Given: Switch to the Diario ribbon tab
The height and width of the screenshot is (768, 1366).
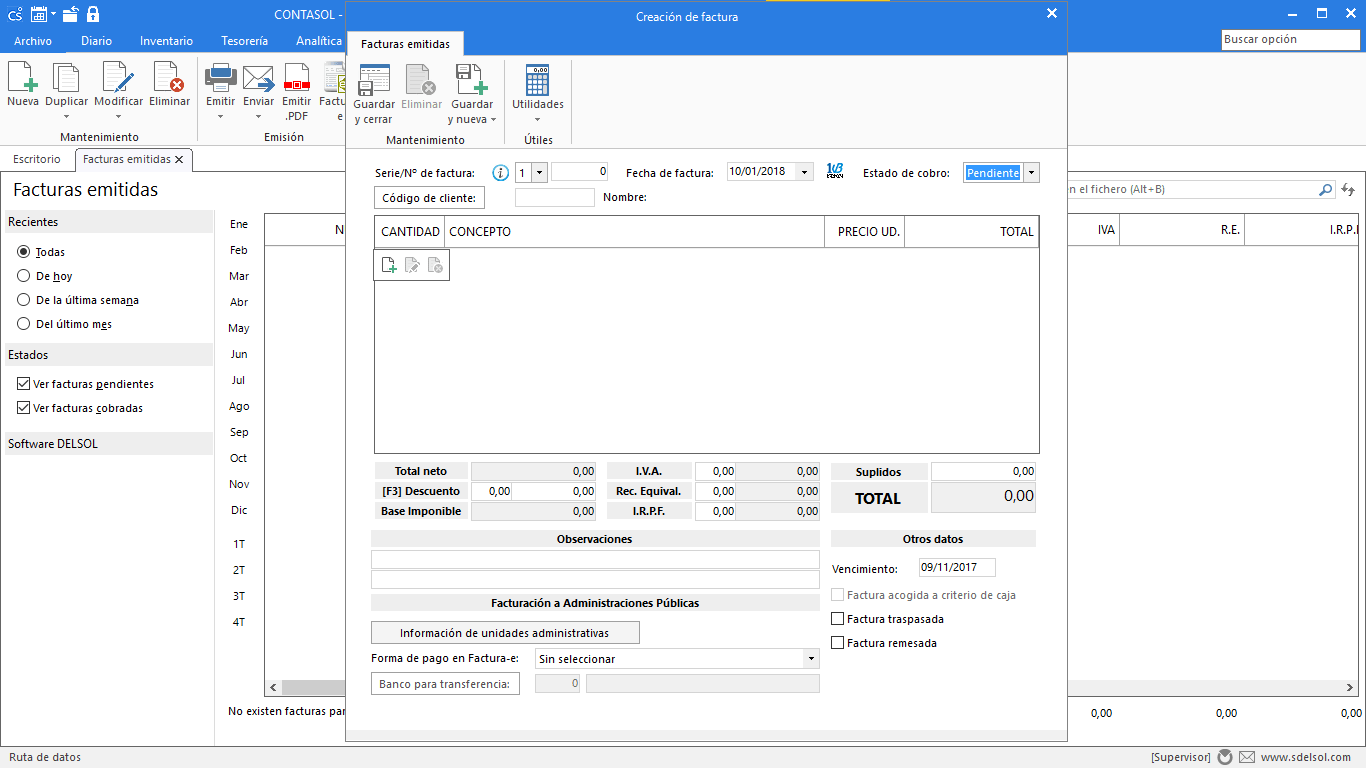Looking at the screenshot, I should pyautogui.click(x=97, y=41).
